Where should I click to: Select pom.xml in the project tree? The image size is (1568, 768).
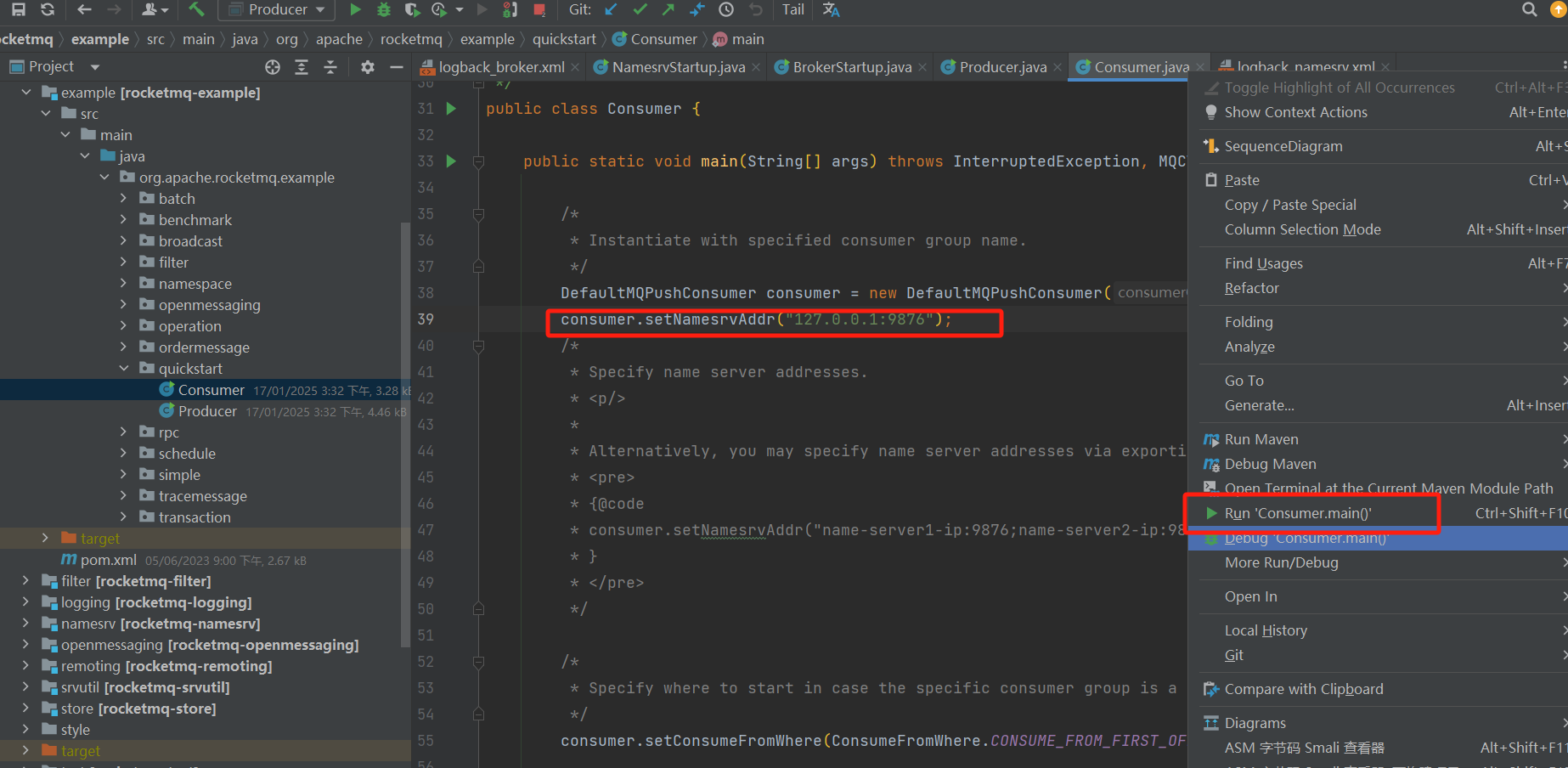108,560
